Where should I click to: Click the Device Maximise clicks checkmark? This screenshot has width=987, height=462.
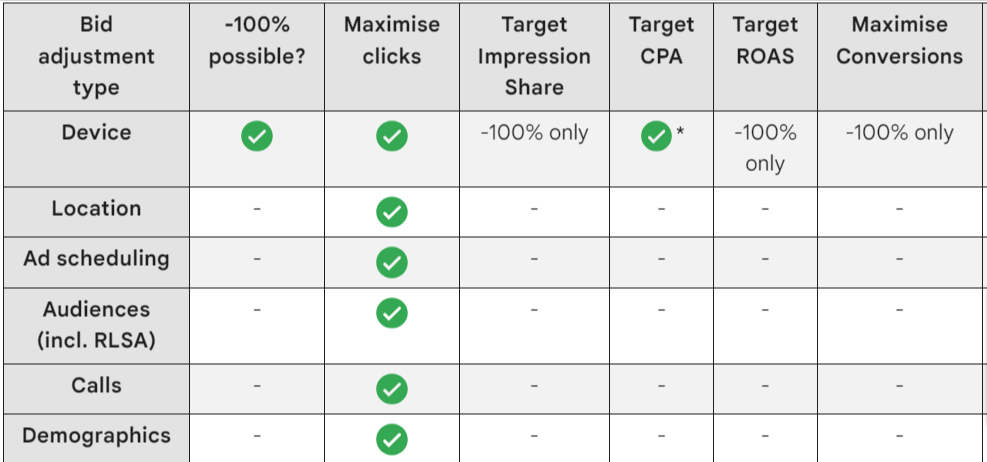pyautogui.click(x=392, y=136)
